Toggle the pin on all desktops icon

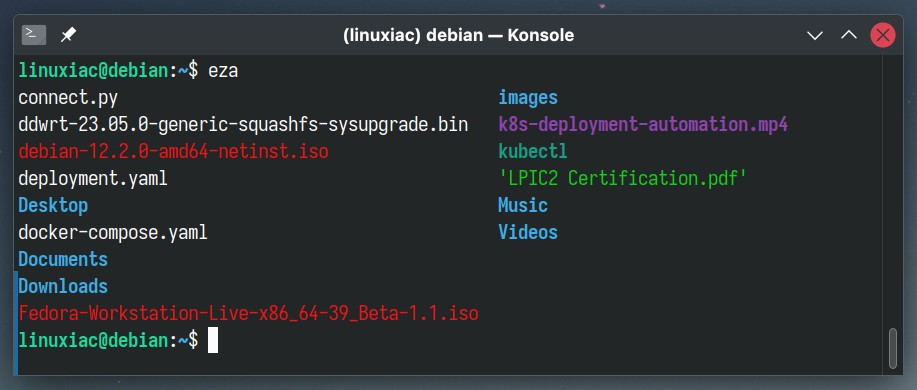[68, 35]
